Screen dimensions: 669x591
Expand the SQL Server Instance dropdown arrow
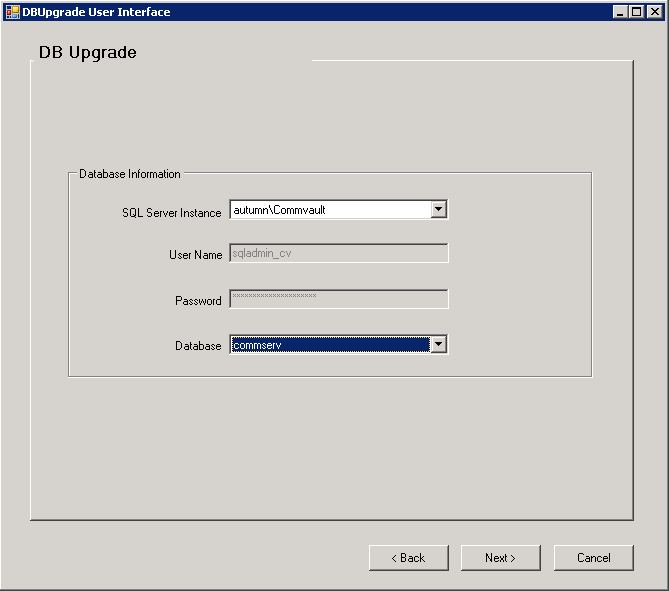click(438, 210)
